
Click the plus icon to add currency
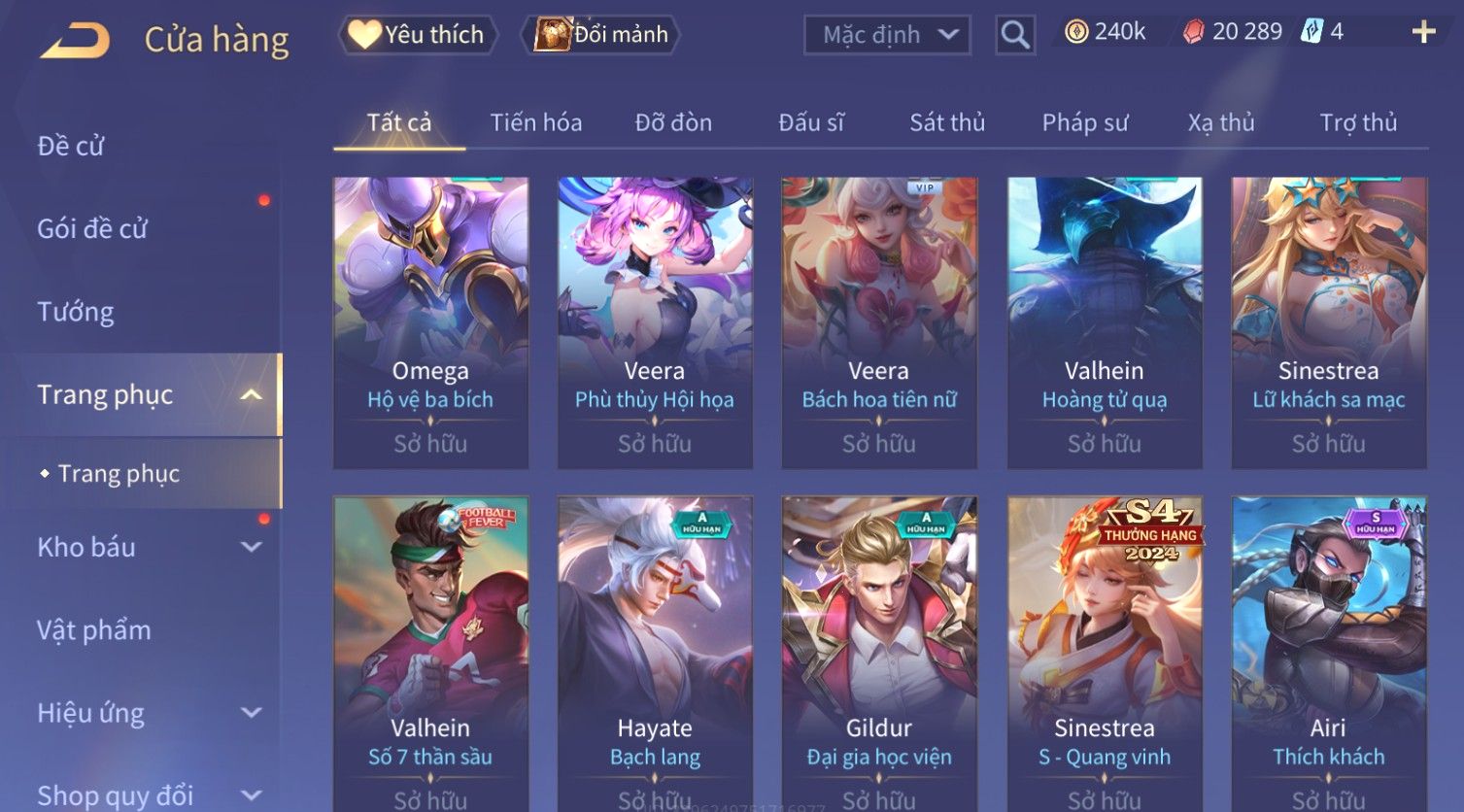(x=1423, y=32)
